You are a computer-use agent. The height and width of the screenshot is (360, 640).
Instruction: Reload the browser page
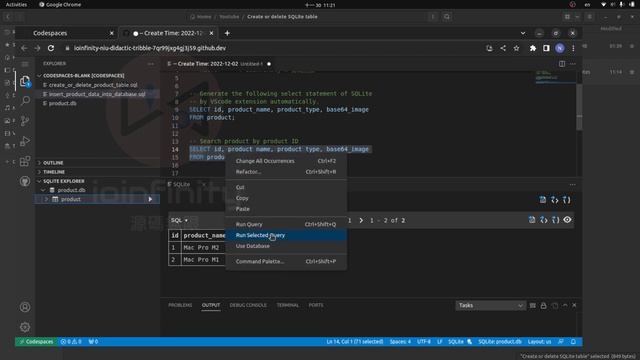[x=51, y=48]
